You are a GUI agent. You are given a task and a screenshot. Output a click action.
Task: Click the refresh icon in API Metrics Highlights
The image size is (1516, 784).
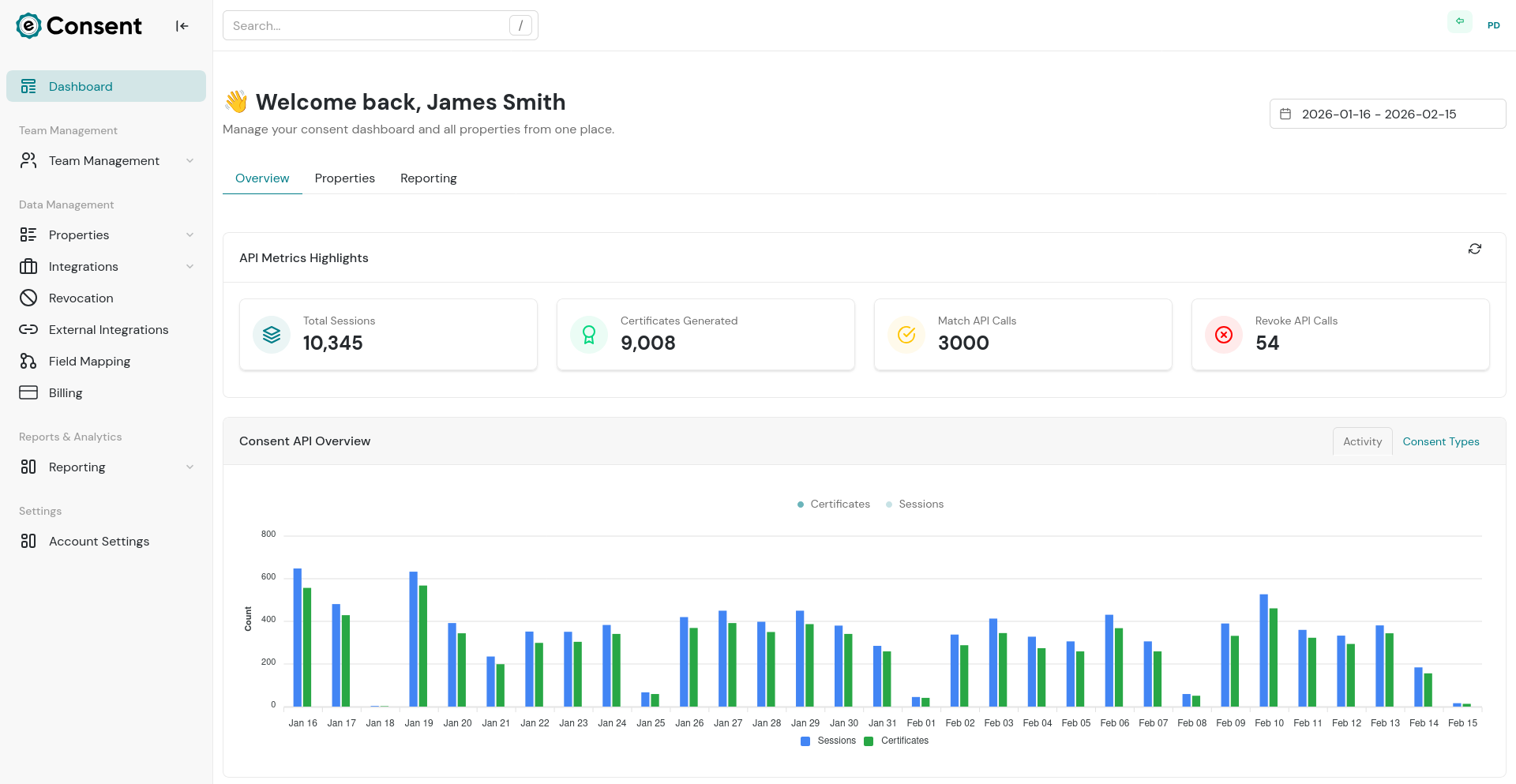point(1474,249)
